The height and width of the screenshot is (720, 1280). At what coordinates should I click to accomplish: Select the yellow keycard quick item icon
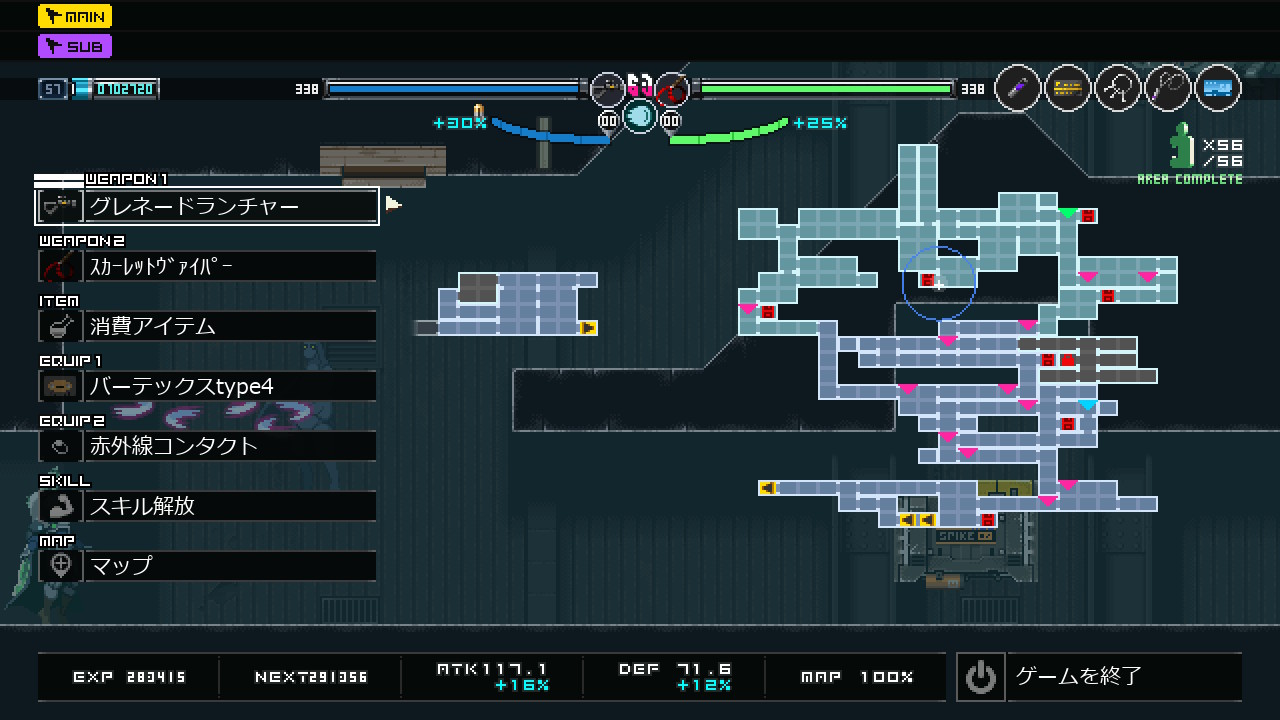point(1068,89)
